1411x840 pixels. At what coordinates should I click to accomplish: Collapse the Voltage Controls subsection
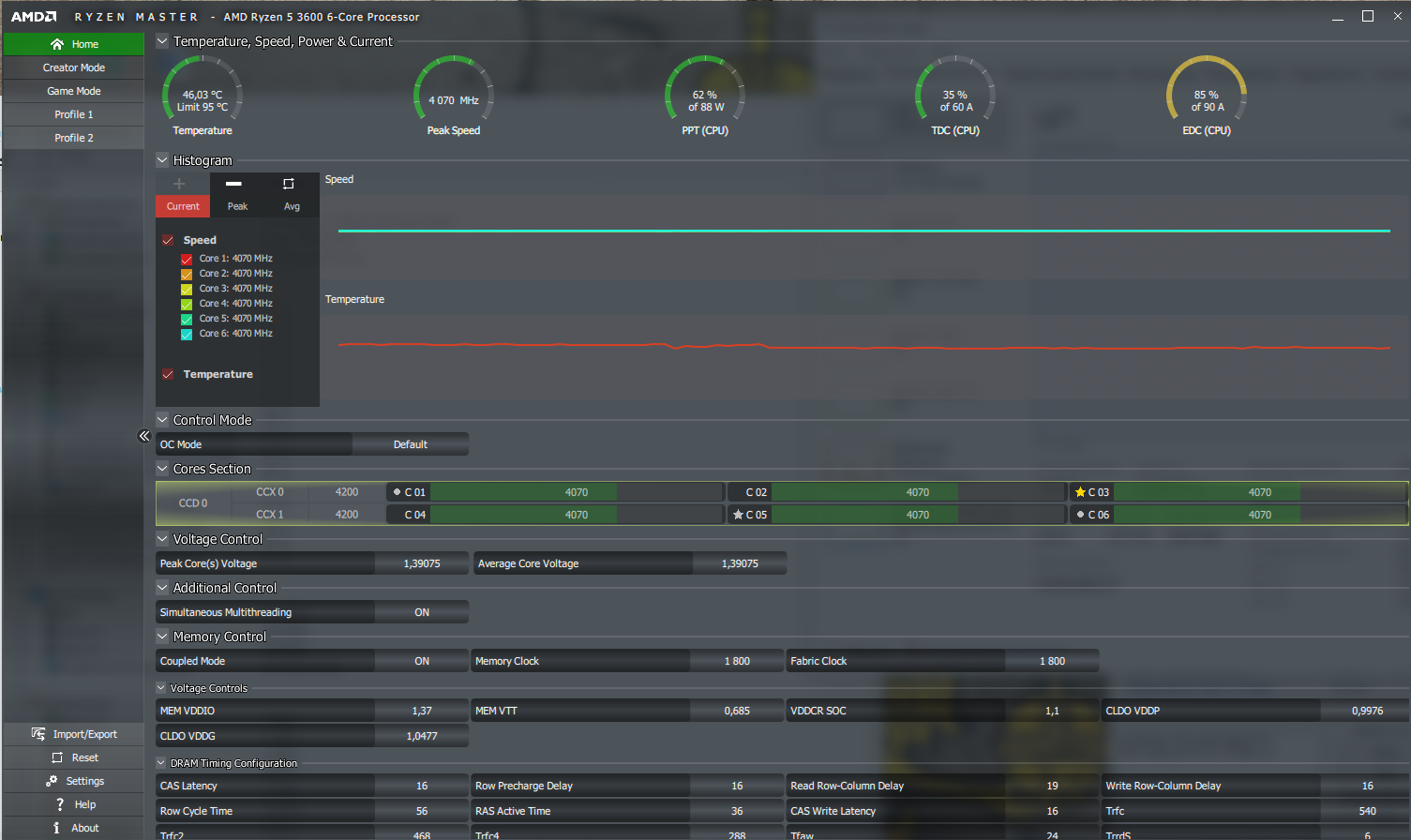(161, 688)
